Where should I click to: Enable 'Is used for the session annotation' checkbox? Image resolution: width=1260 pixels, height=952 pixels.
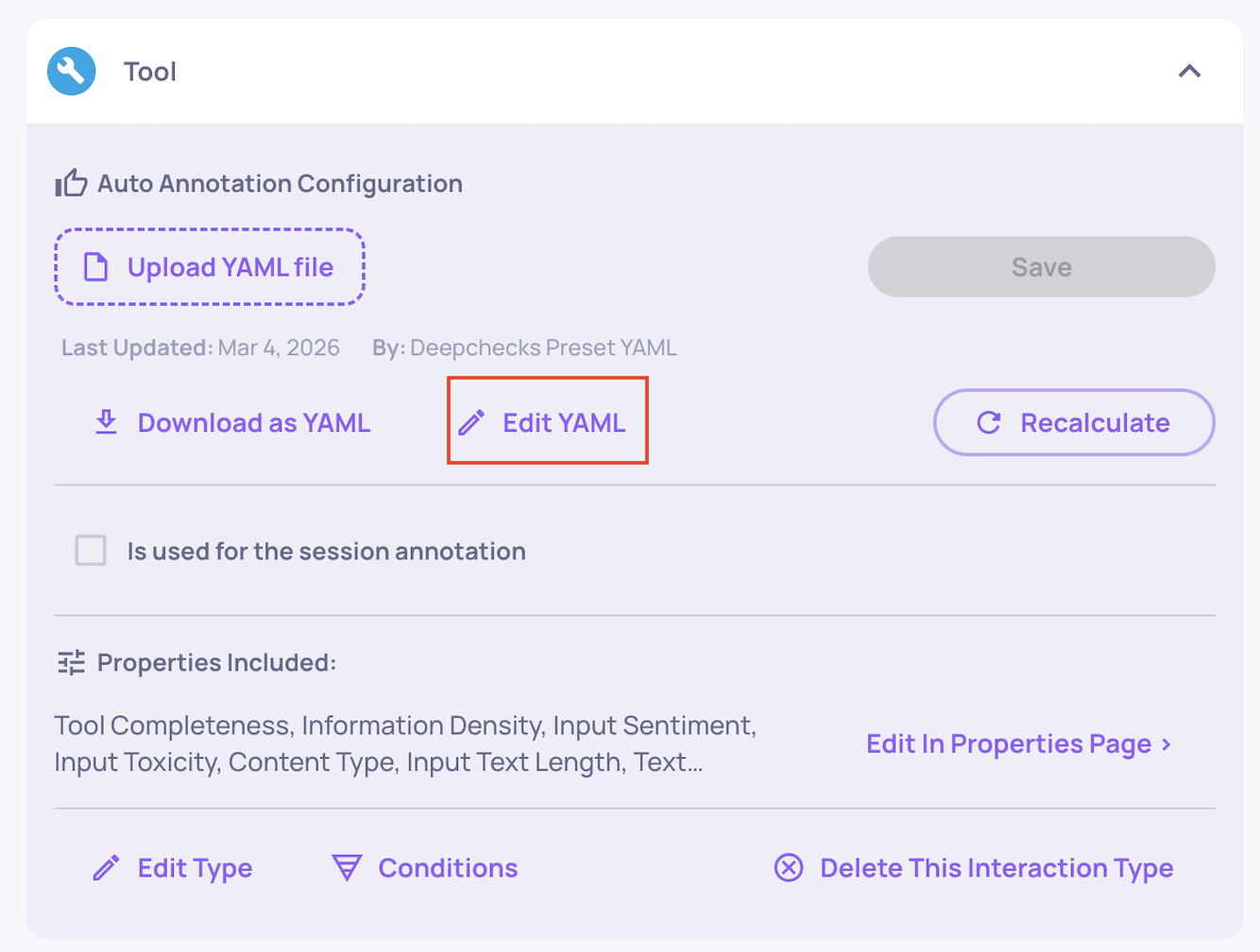pos(91,551)
